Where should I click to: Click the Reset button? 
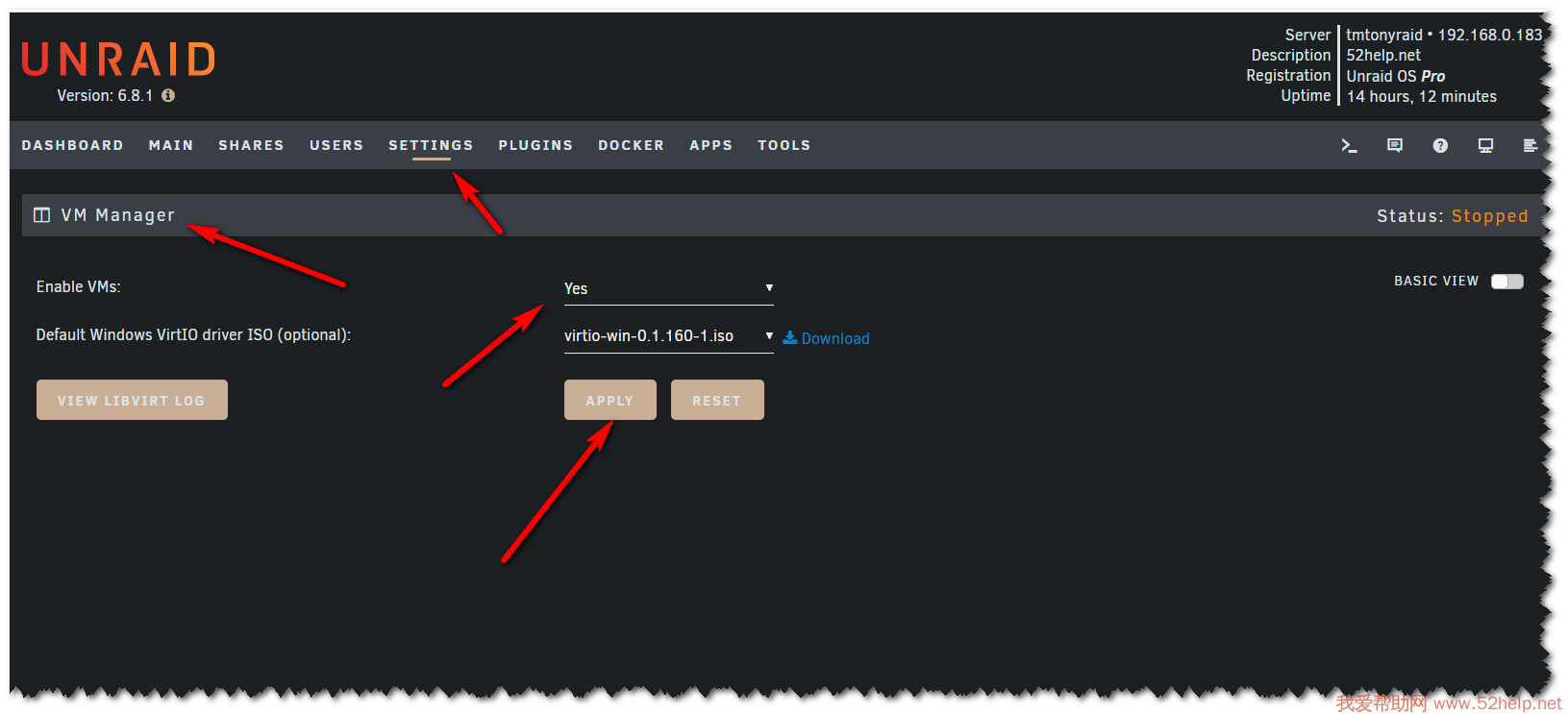(717, 400)
